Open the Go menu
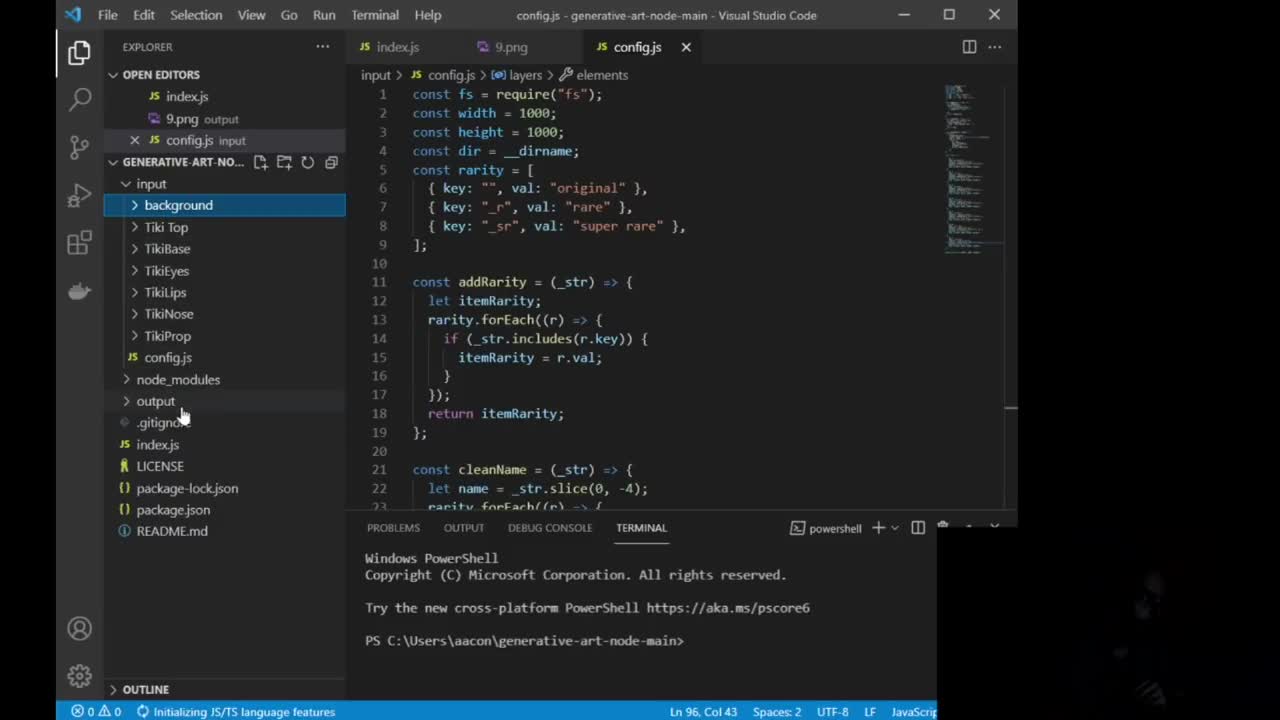The height and width of the screenshot is (720, 1280). (x=289, y=15)
